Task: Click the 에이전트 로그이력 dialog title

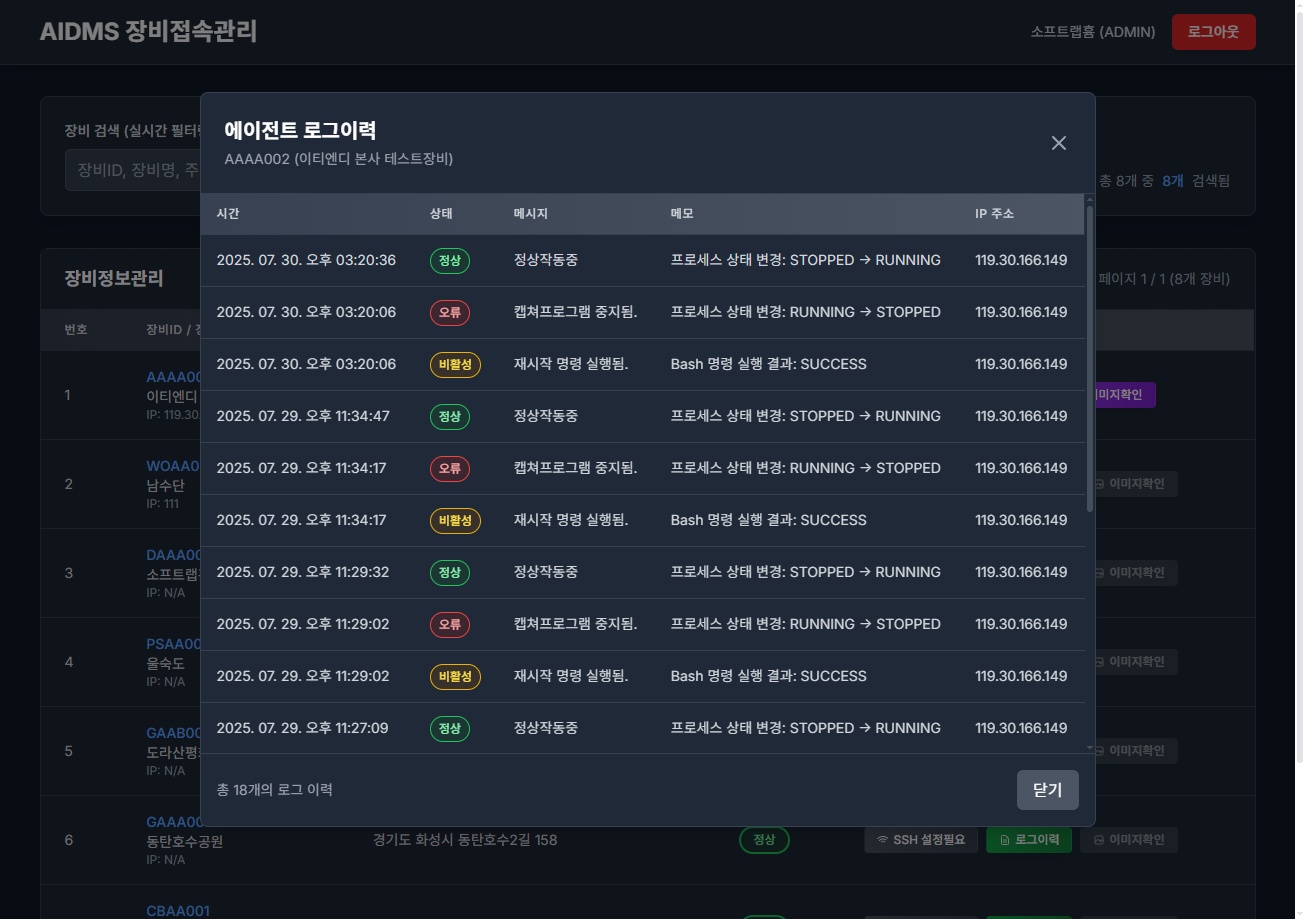Action: [x=300, y=130]
